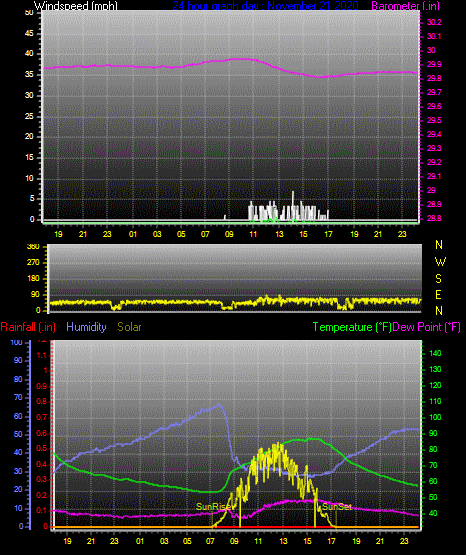Select the 29.5 value on barometer axis
This screenshot has width=466, height=555.
(x=434, y=120)
